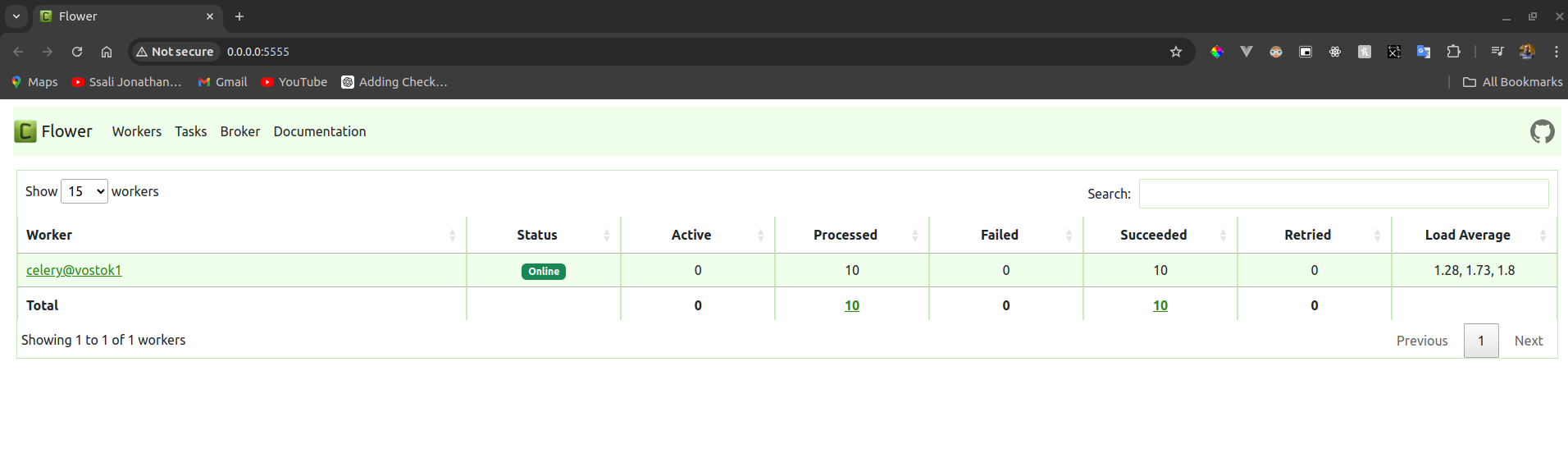Screen dimensions: 1568x458
Task: Open the Chrome three-dot menu
Action: pos(1556,52)
